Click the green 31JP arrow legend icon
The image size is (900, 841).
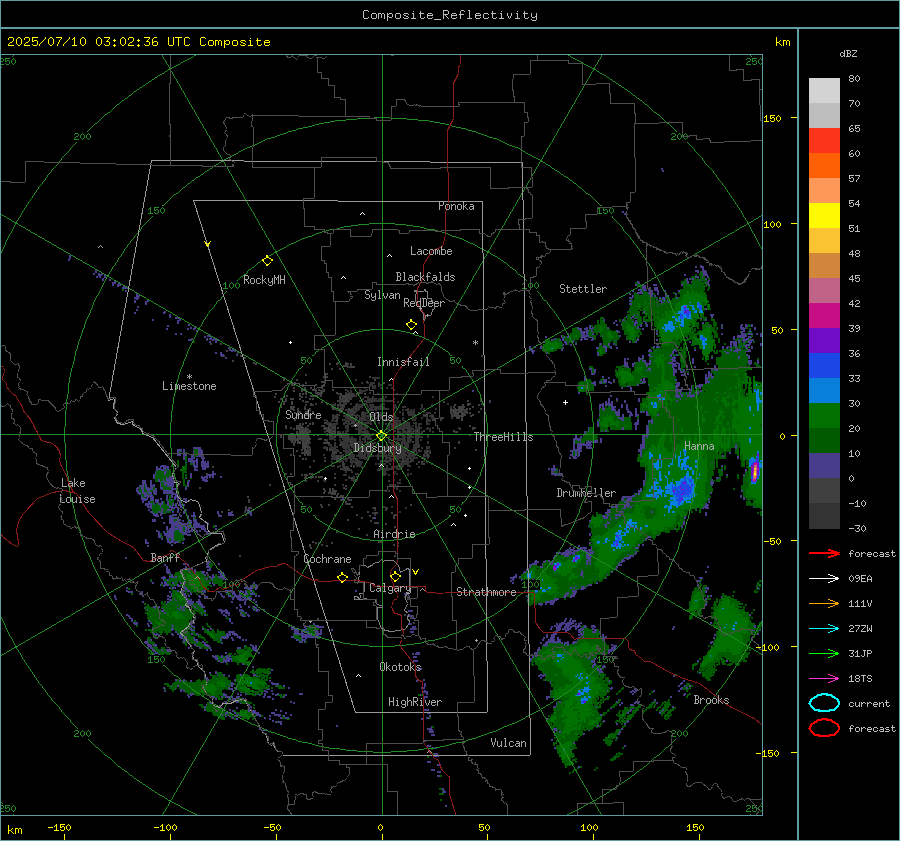[x=824, y=653]
